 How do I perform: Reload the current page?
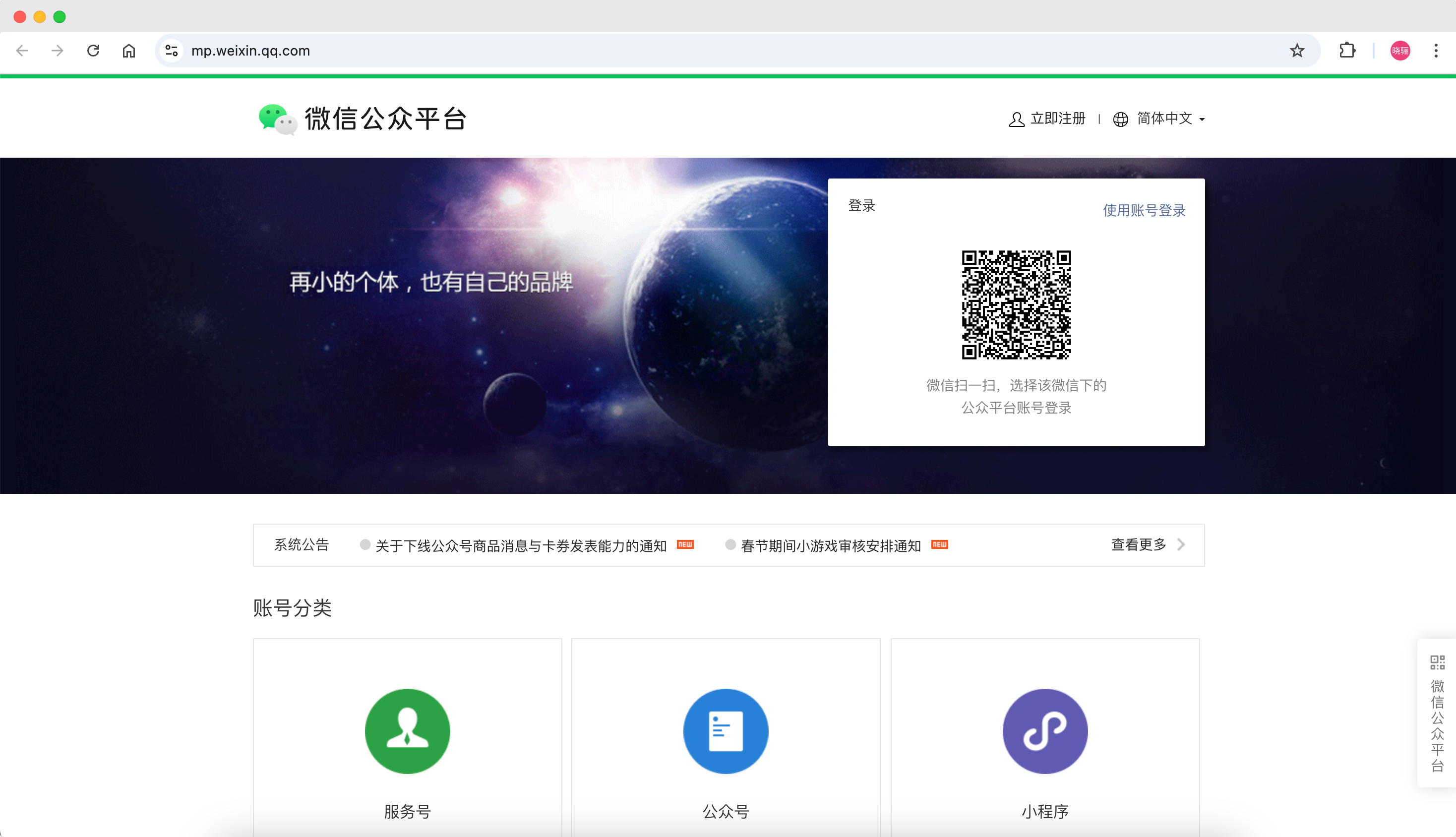93,51
